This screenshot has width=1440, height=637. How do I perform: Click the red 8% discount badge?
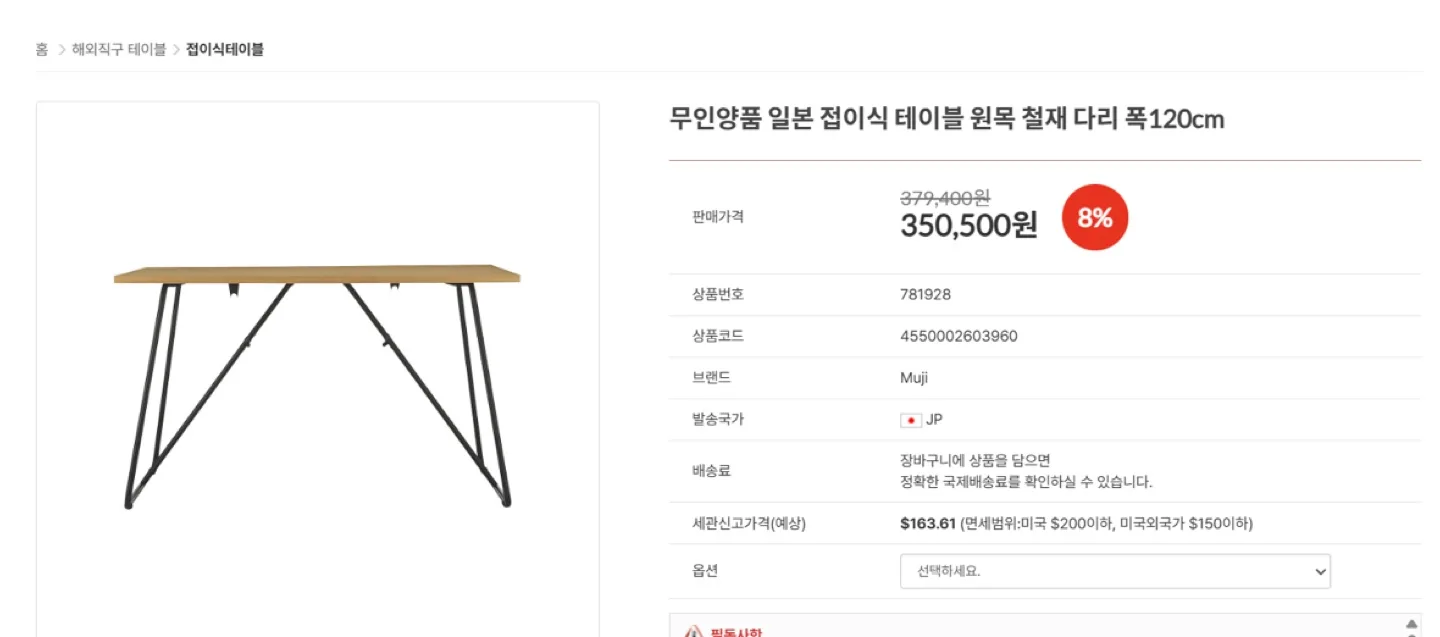pos(1094,217)
